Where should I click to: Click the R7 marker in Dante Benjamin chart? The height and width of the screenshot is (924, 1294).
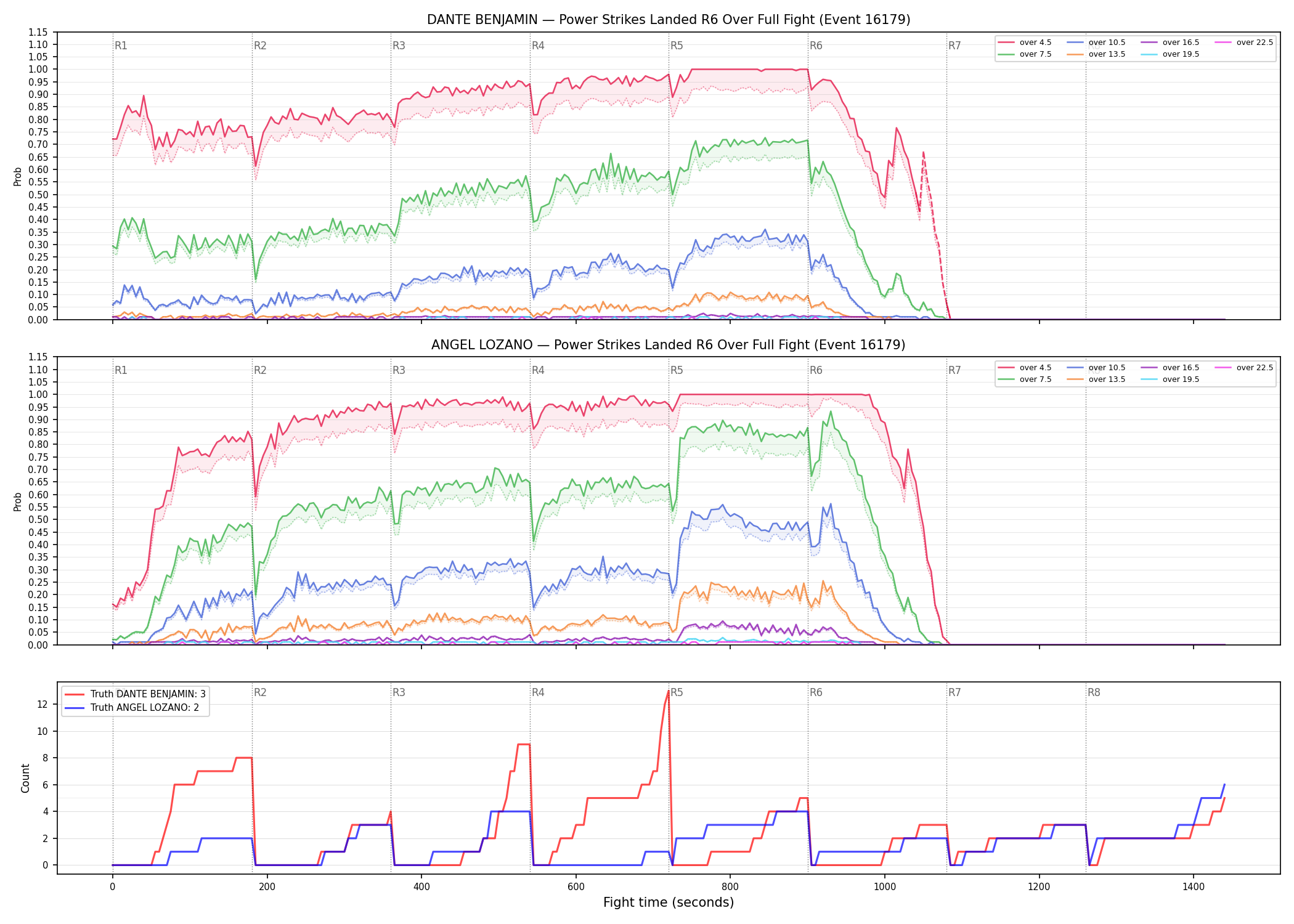tap(954, 46)
